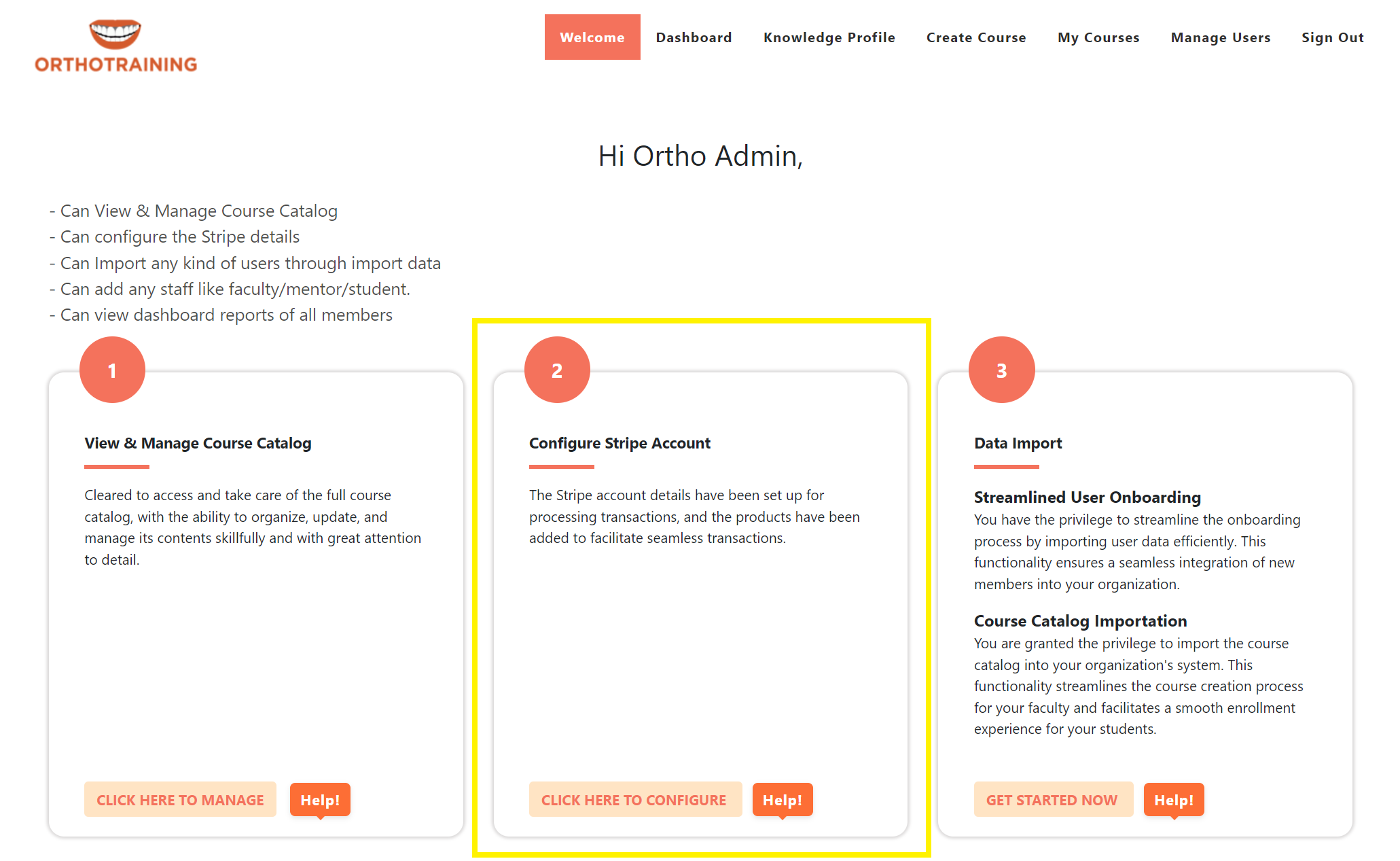Screen dimensions: 1400x861
Task: Select the Welcome tab
Action: coord(592,37)
